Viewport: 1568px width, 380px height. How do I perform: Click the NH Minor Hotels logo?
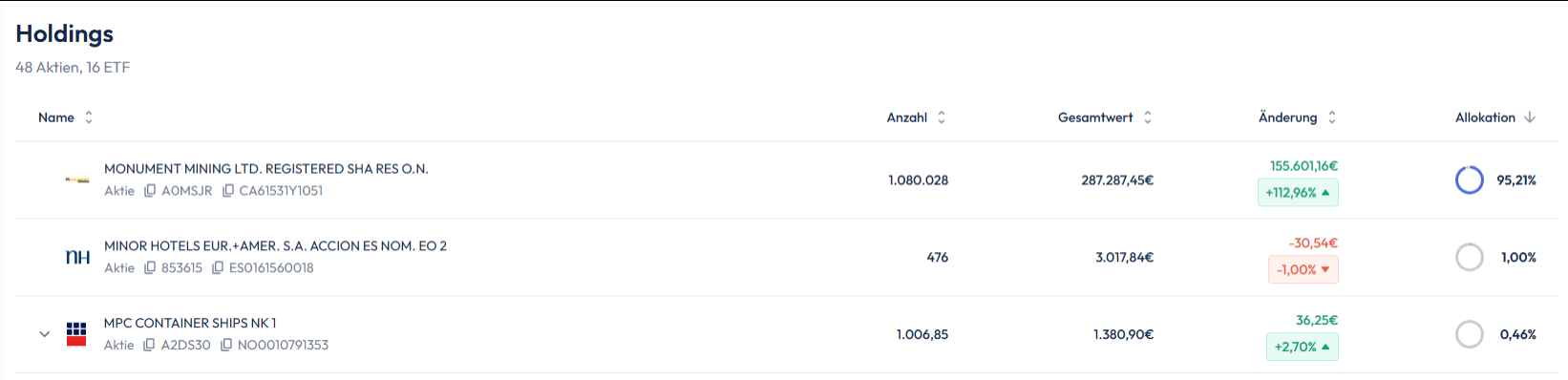coord(77,257)
